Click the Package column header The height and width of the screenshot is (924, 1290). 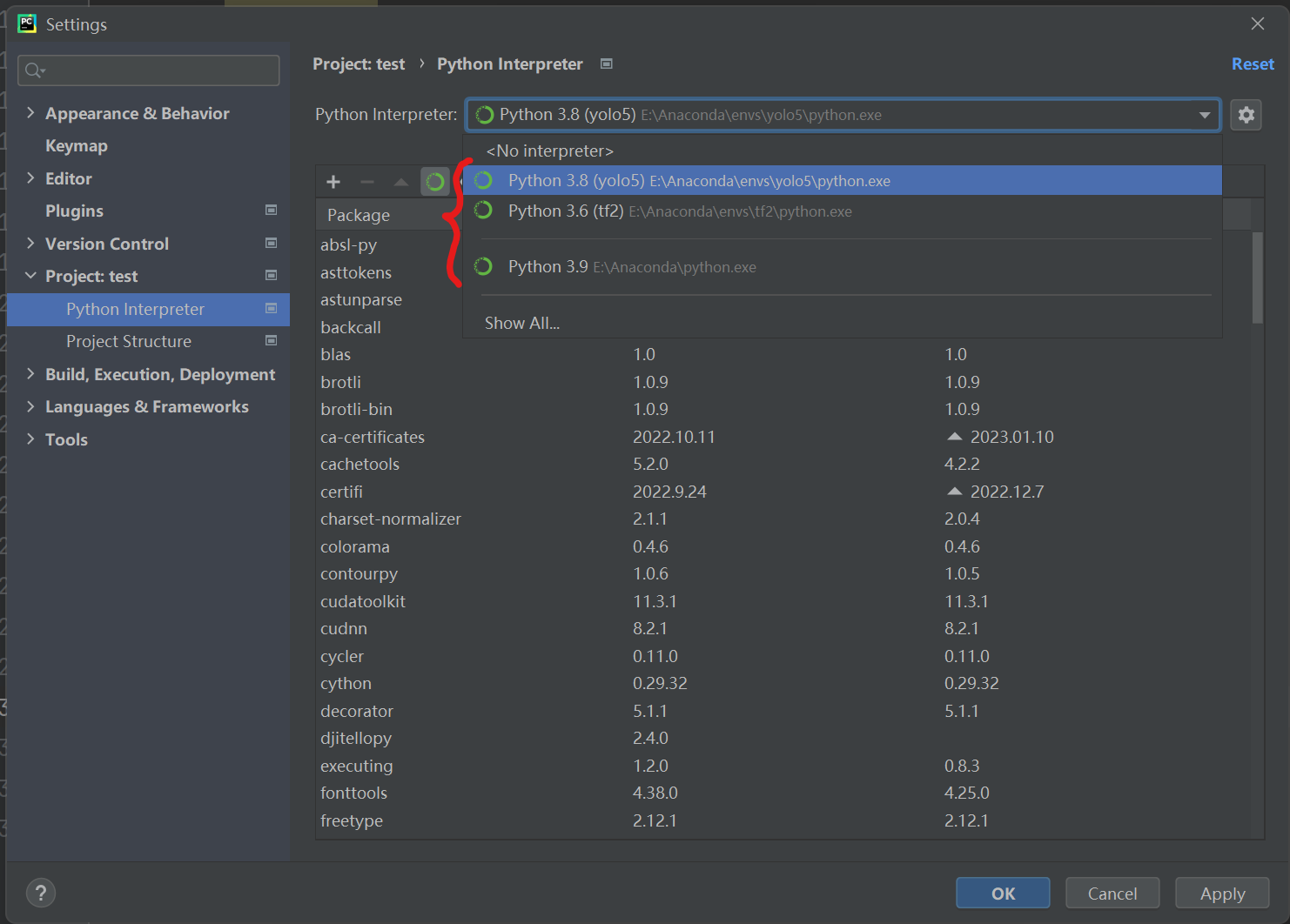[359, 215]
